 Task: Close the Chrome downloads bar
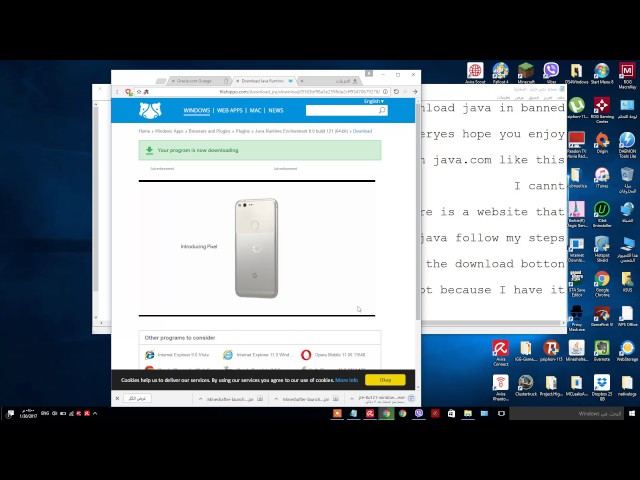(x=117, y=398)
